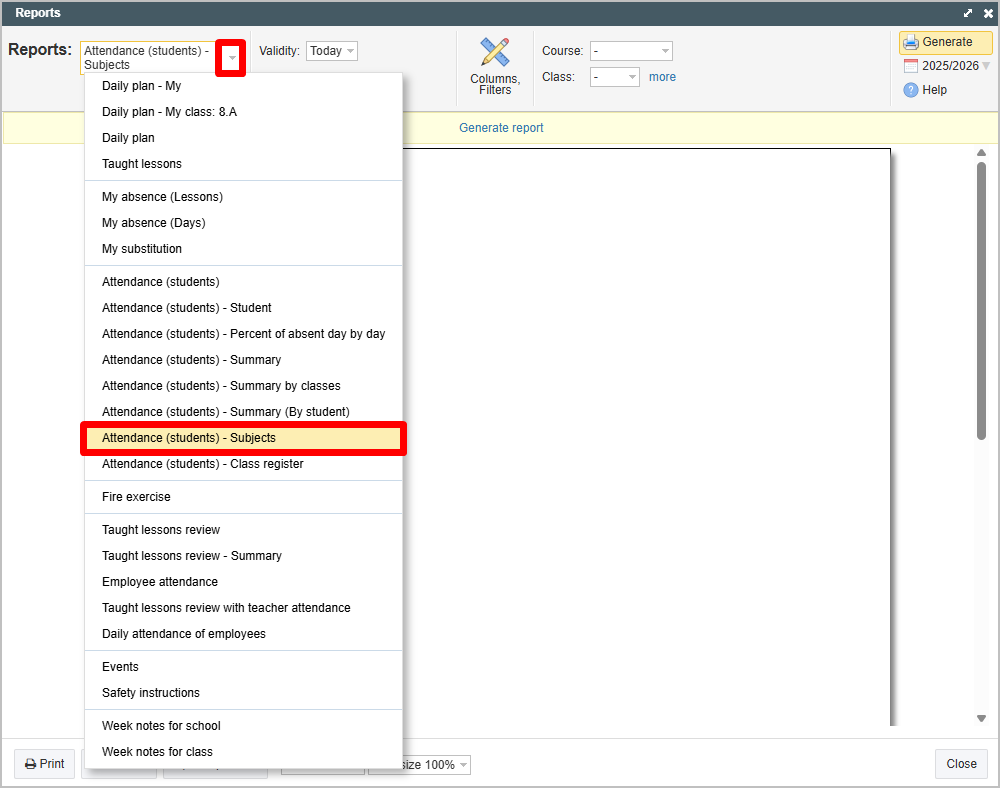Click the blue Help question mark icon
Screen dimensions: 1000x788
911,90
